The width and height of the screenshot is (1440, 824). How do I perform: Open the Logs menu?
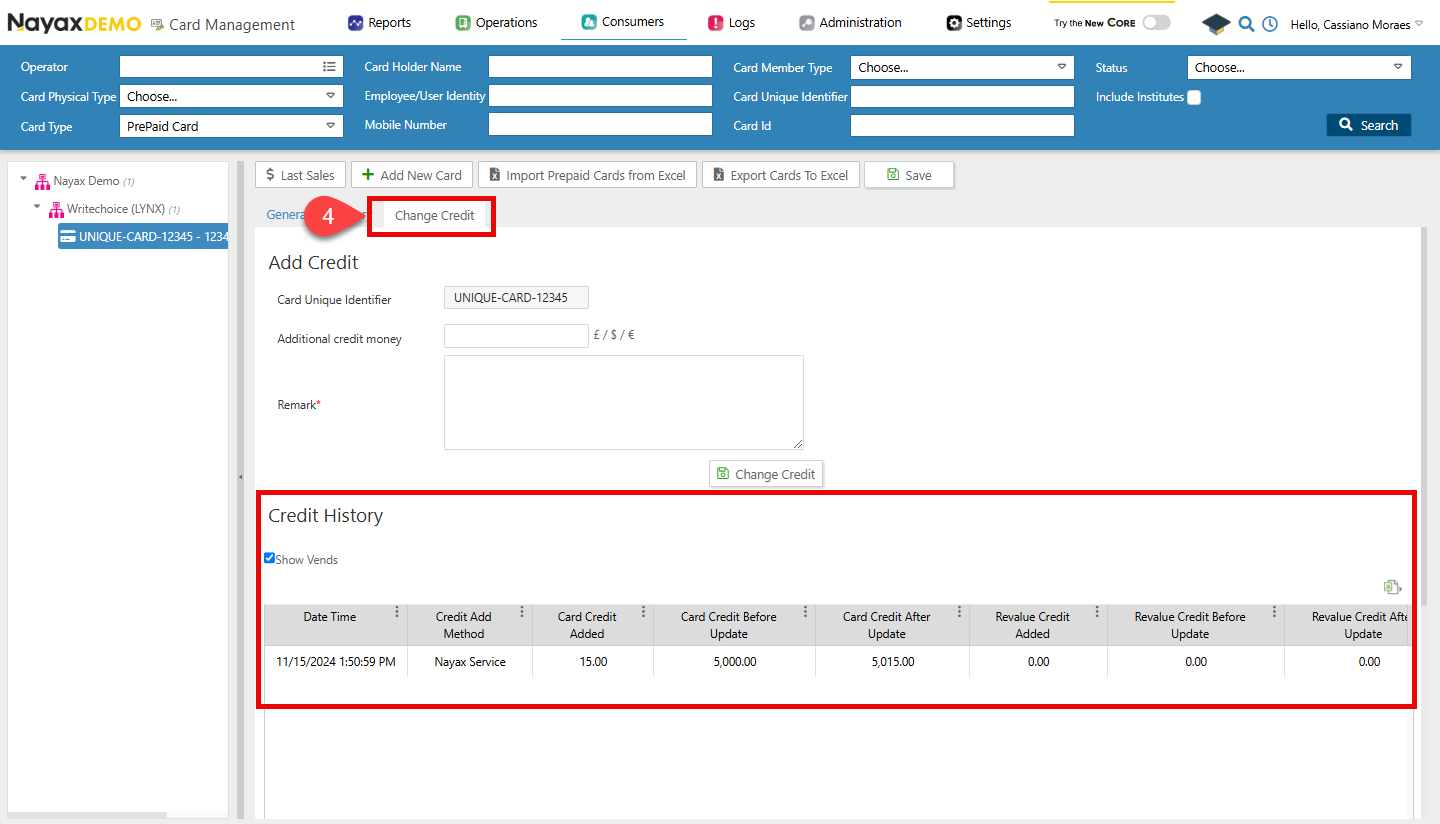(731, 22)
